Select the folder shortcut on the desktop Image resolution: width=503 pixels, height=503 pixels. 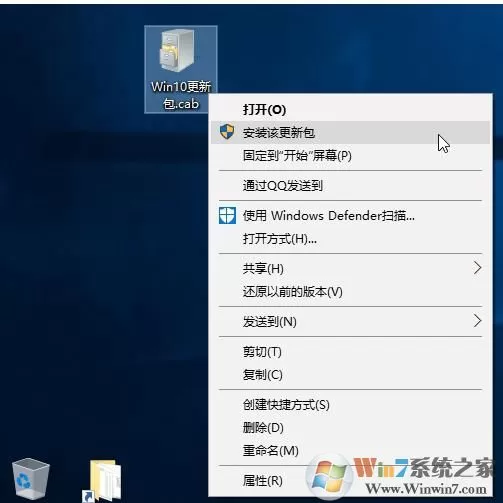tap(102, 481)
